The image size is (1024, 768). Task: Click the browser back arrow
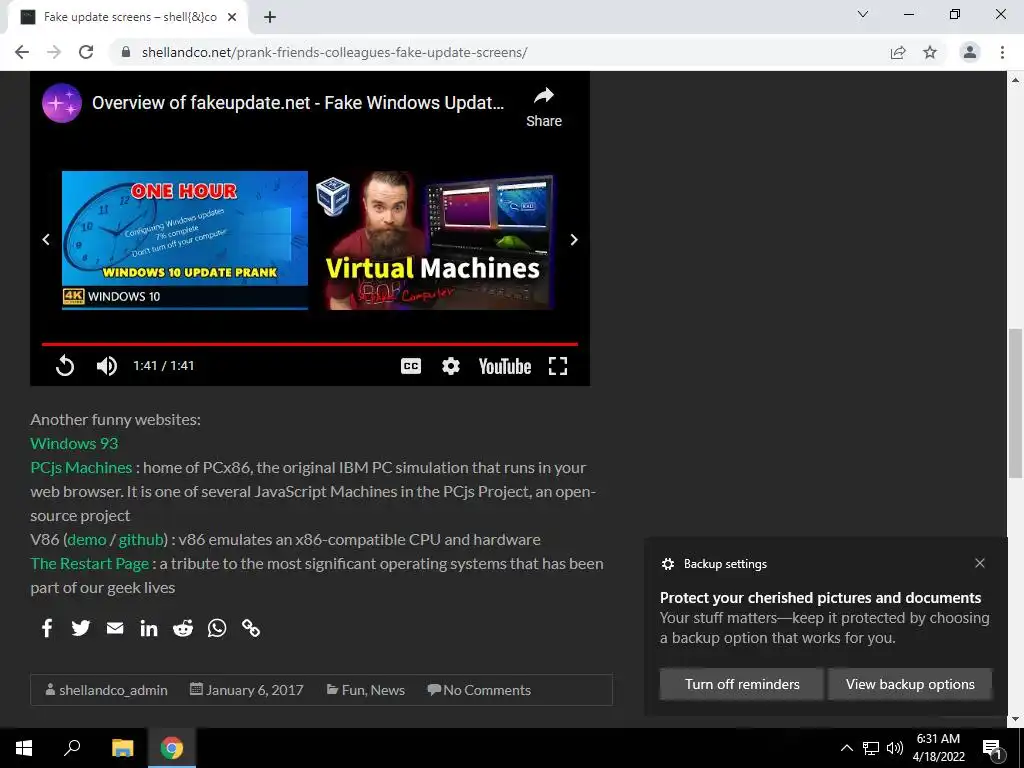click(22, 52)
